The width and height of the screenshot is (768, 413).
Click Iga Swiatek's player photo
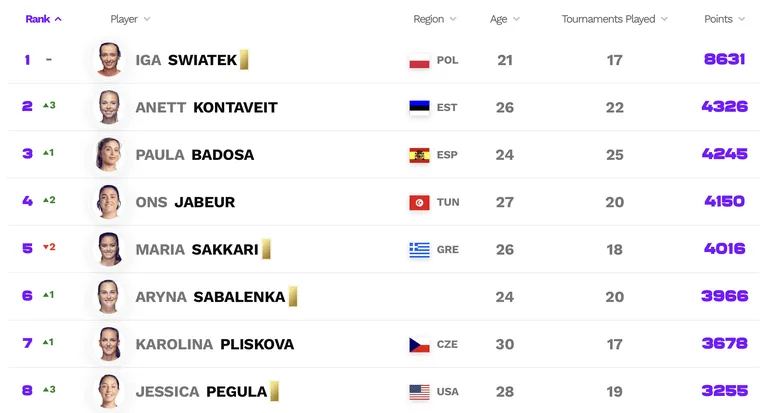(x=109, y=60)
